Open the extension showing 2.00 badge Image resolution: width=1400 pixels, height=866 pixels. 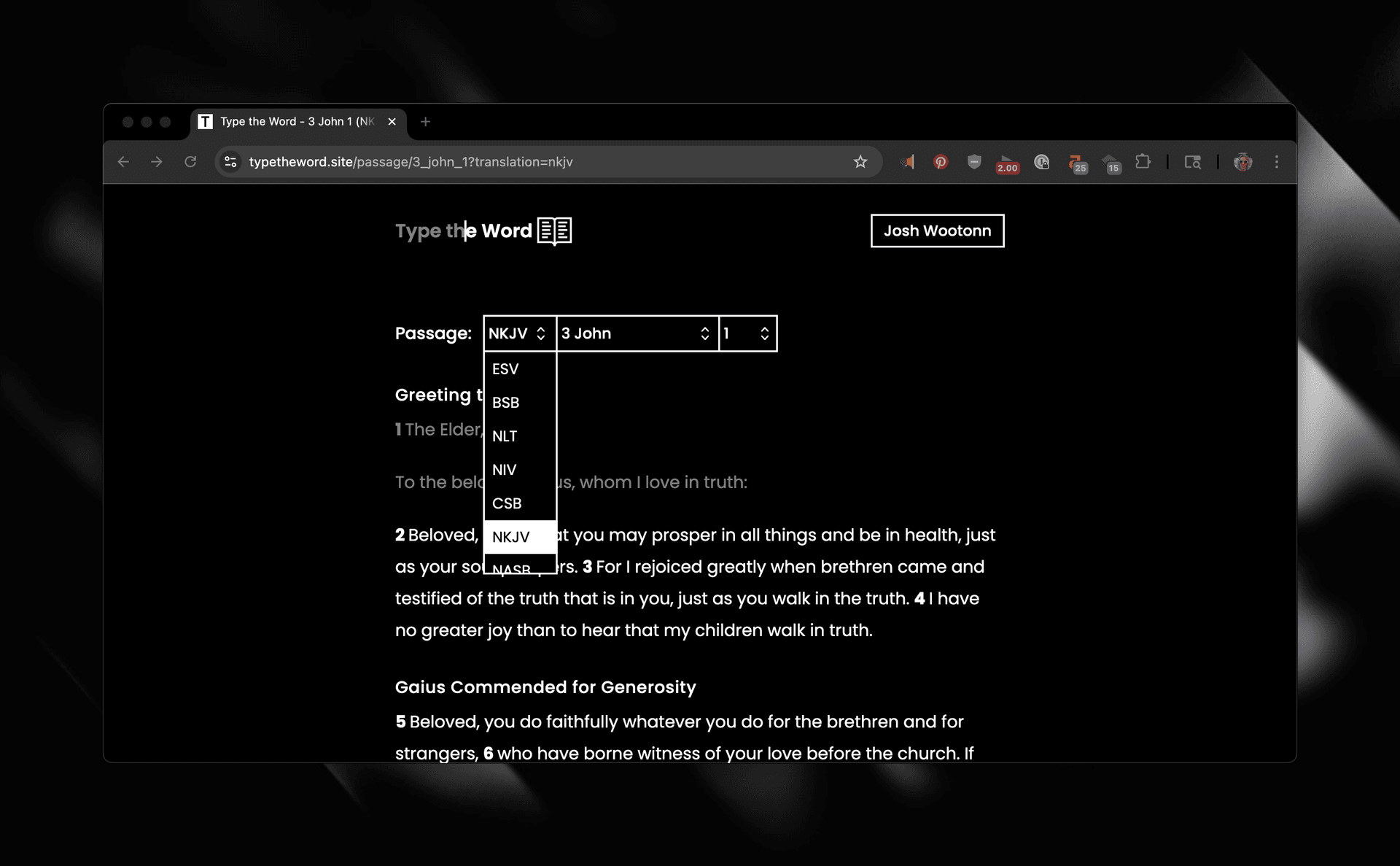1007,163
